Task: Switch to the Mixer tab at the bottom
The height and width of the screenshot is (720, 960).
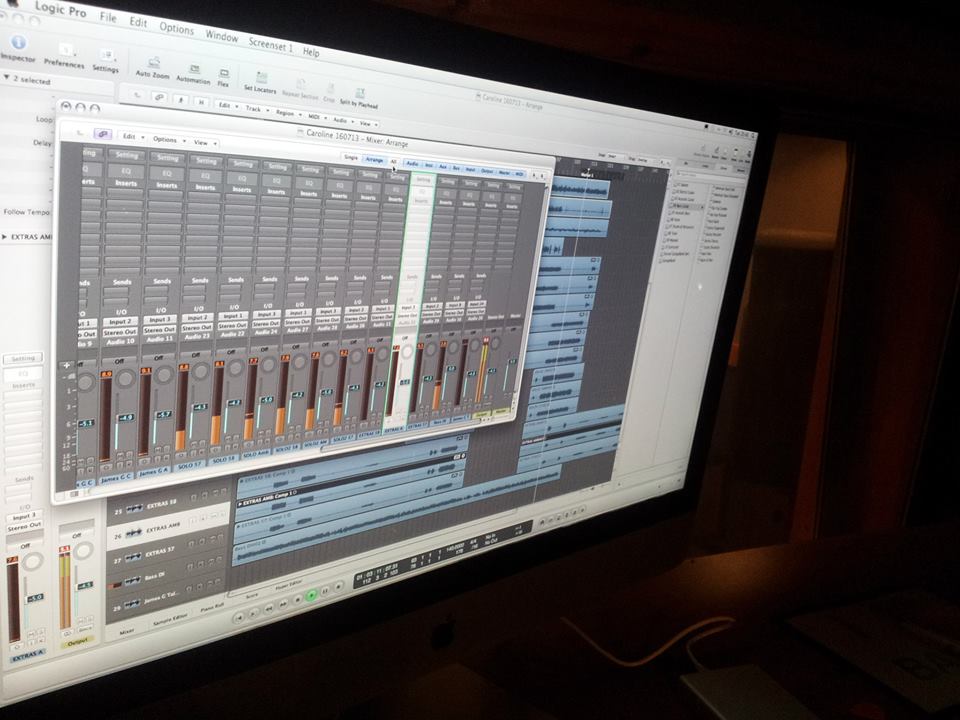Action: coord(127,632)
